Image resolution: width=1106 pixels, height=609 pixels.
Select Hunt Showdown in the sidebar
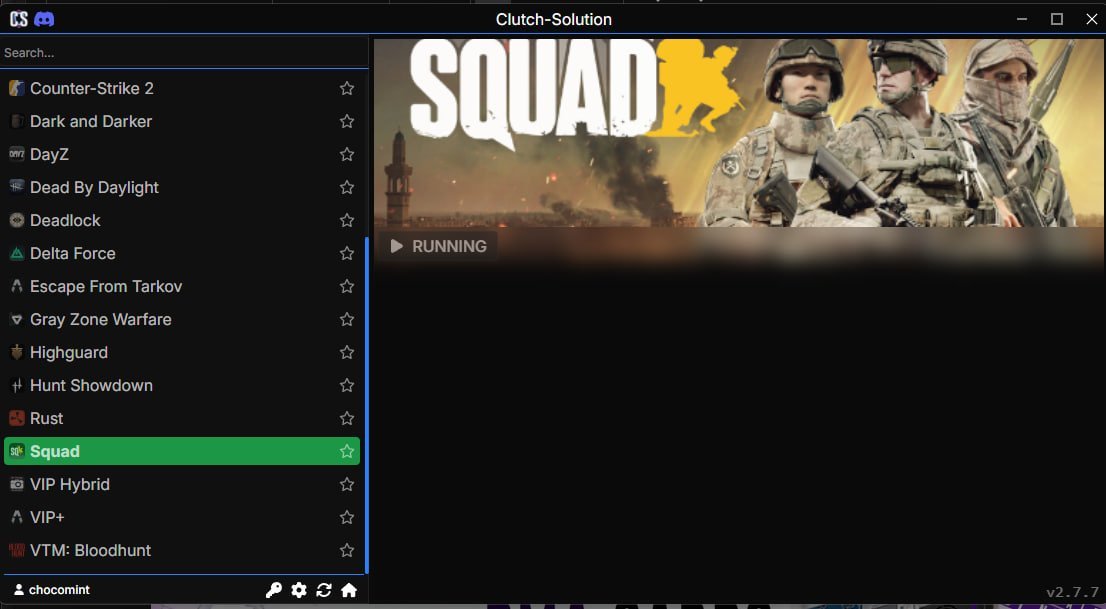click(91, 385)
